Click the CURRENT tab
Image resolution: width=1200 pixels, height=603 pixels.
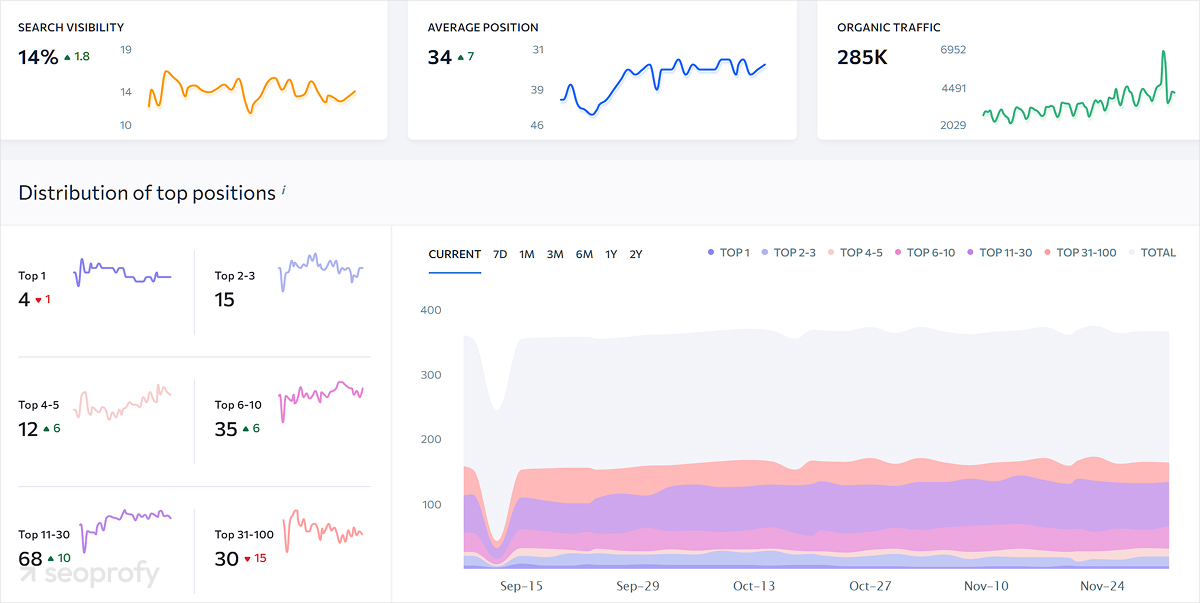(x=454, y=254)
